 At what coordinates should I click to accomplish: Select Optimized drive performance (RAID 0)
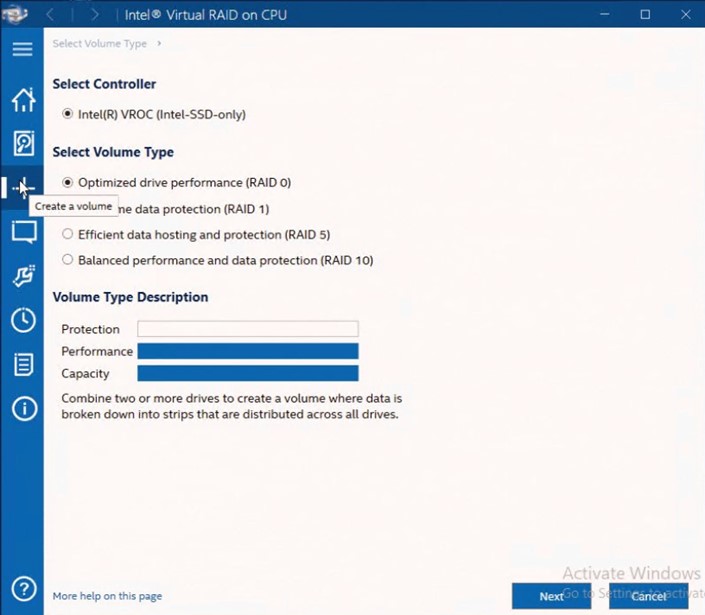[68, 183]
